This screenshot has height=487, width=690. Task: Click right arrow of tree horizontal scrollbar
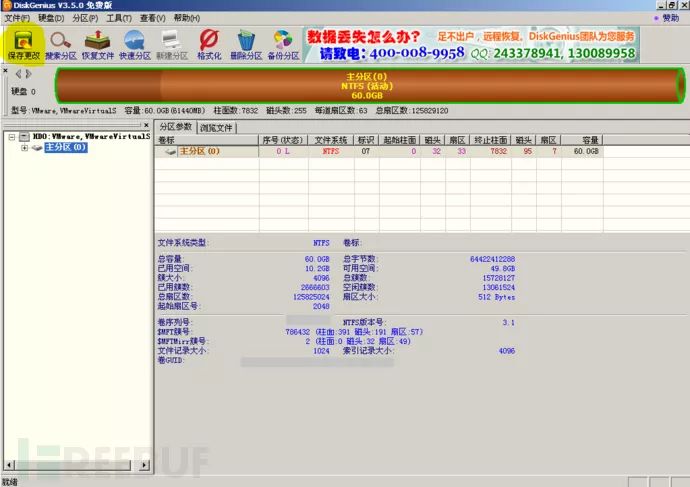[144, 465]
